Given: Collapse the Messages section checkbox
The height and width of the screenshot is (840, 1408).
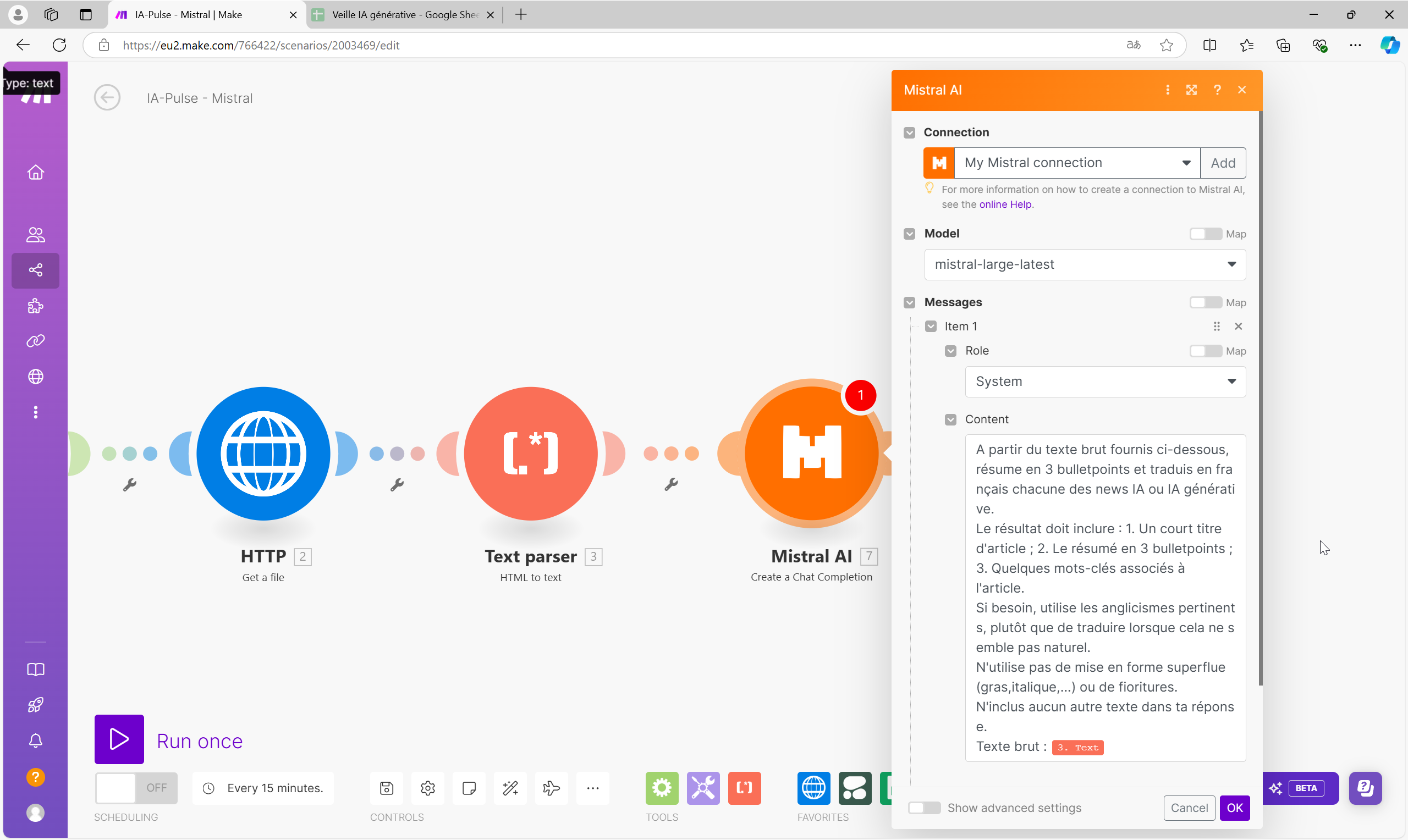Looking at the screenshot, I should pos(909,302).
